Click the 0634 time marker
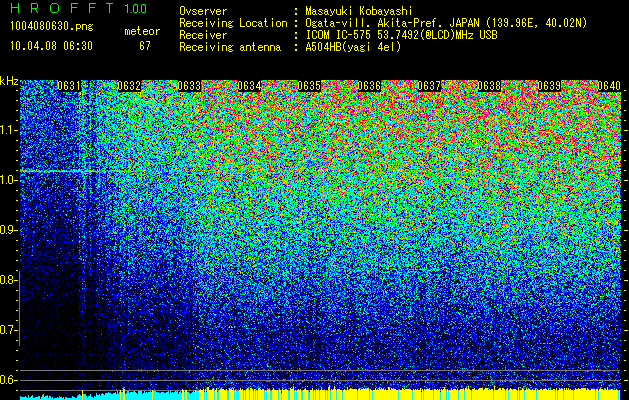This screenshot has height=400, width=629. point(249,86)
